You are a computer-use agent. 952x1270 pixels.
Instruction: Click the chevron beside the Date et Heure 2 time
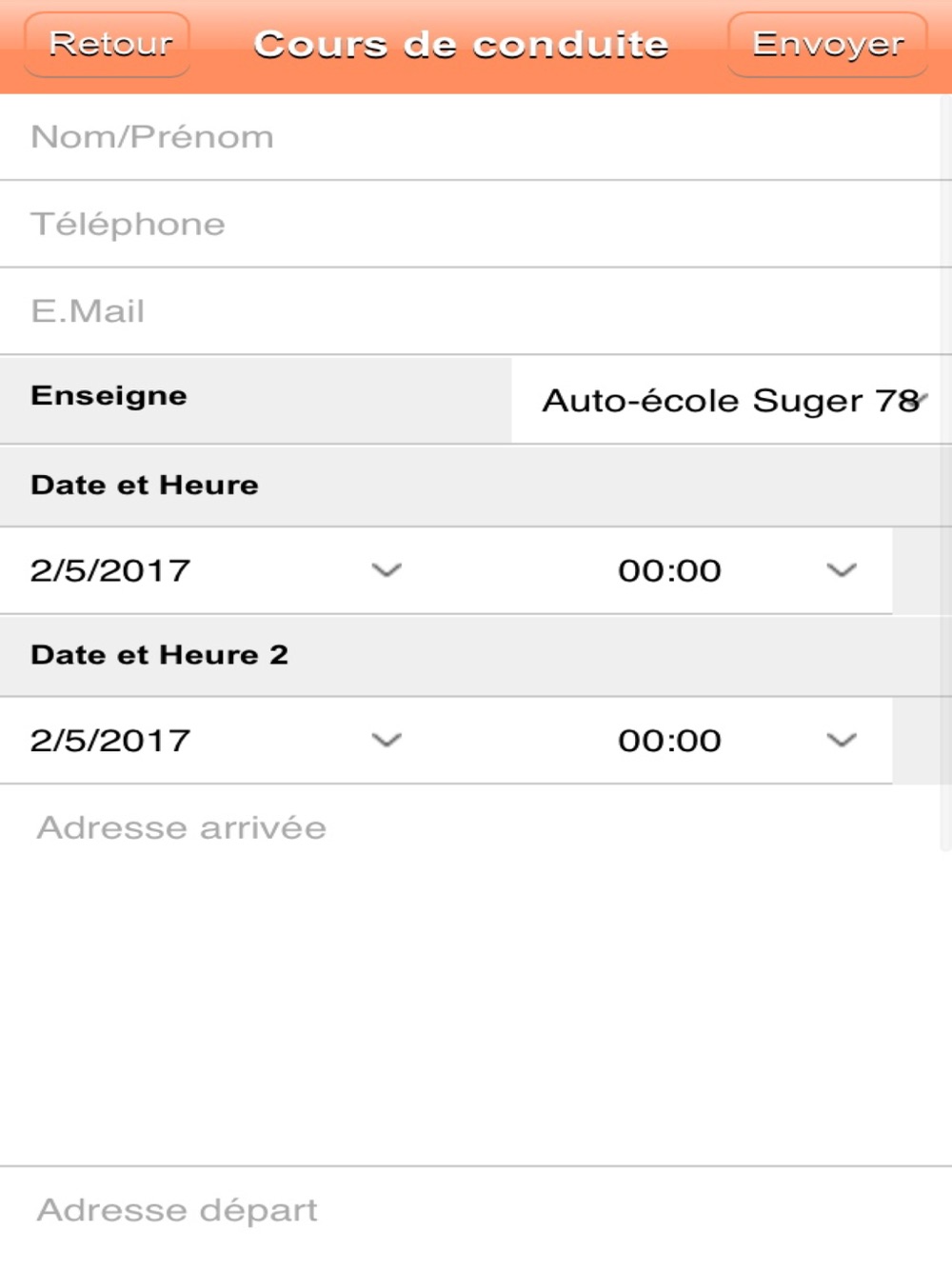tap(842, 740)
